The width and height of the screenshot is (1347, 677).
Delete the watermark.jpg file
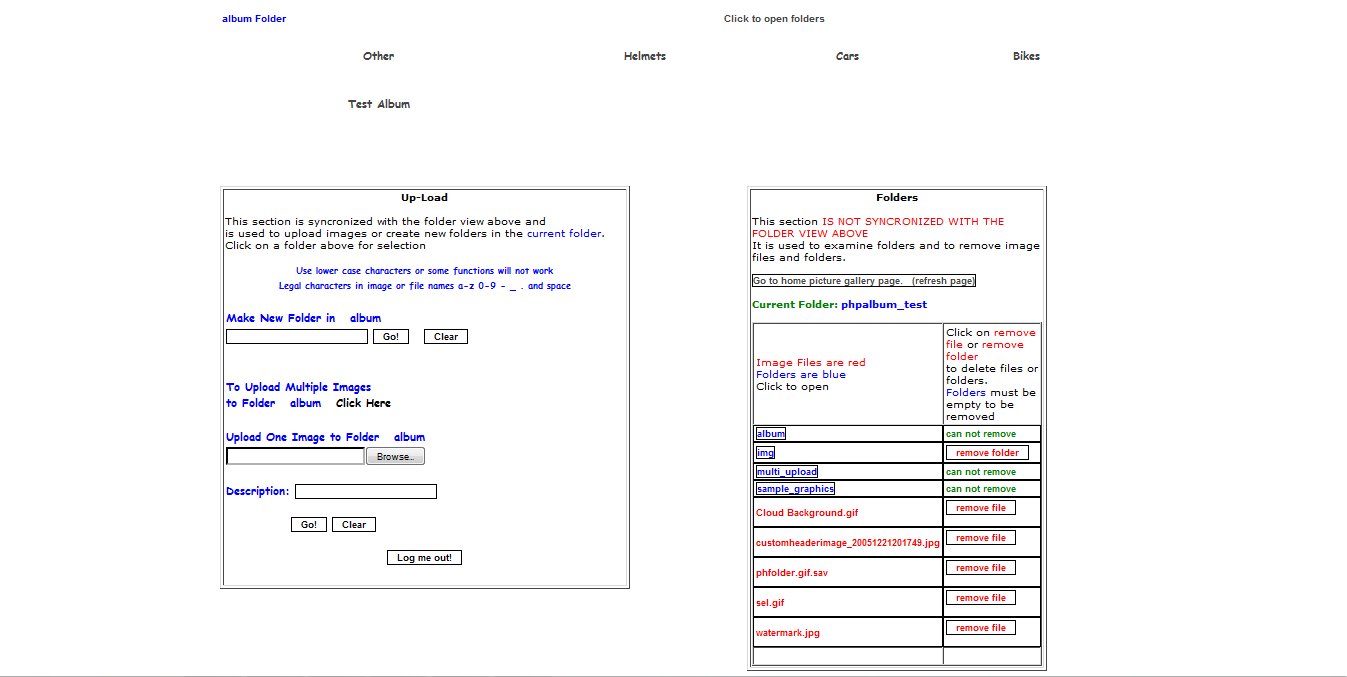coord(980,628)
